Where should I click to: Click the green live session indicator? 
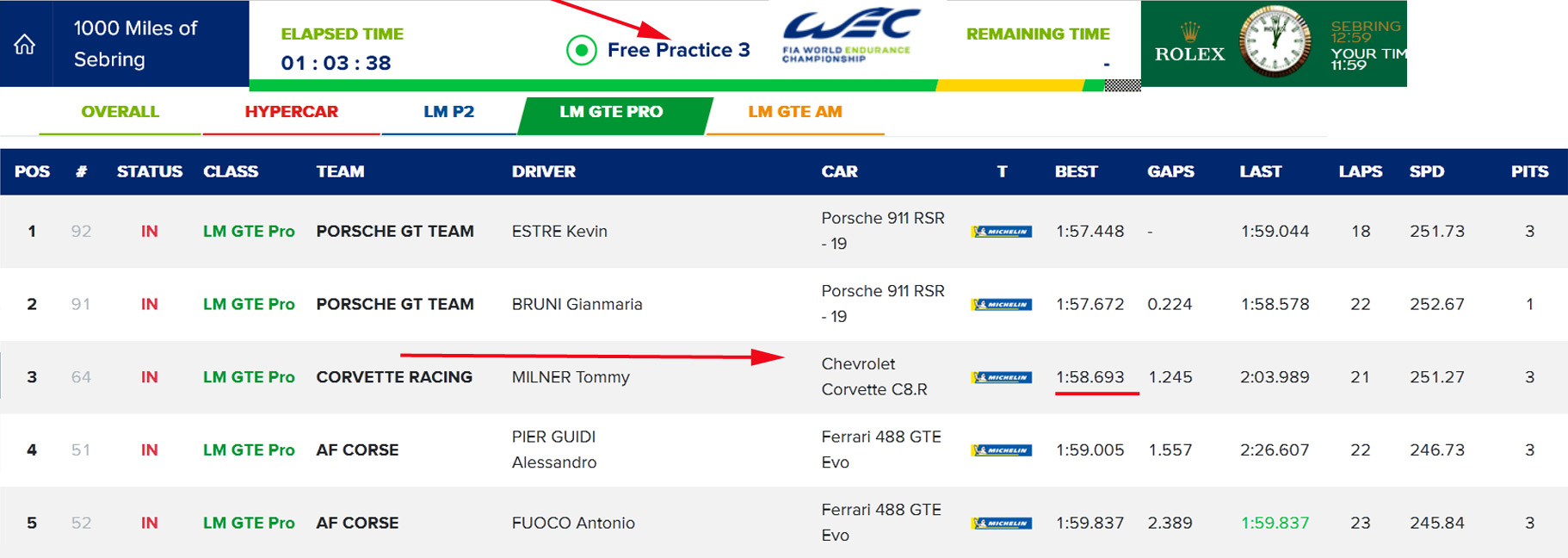click(x=582, y=50)
